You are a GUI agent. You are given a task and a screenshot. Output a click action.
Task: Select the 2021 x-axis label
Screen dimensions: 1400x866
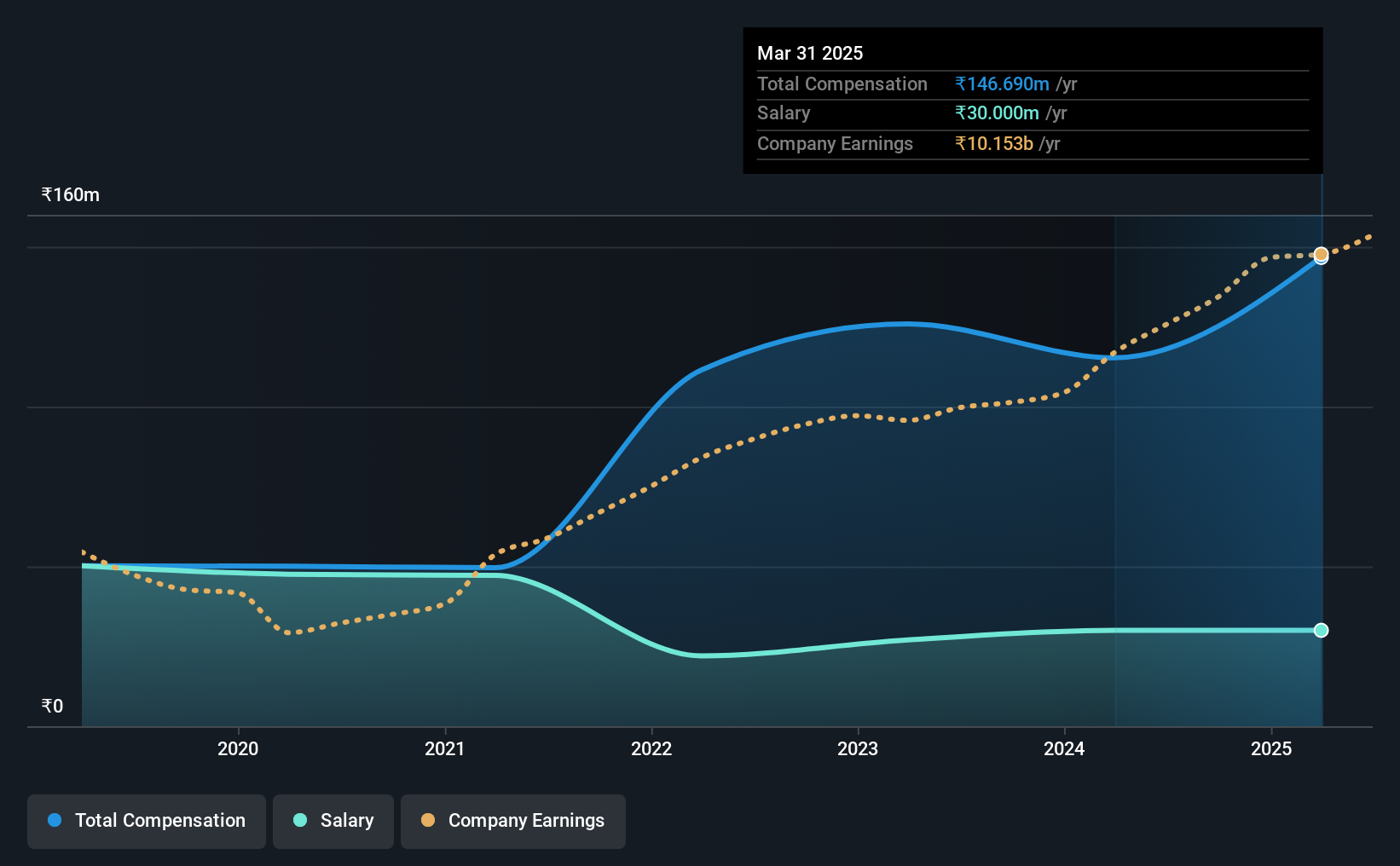[445, 748]
